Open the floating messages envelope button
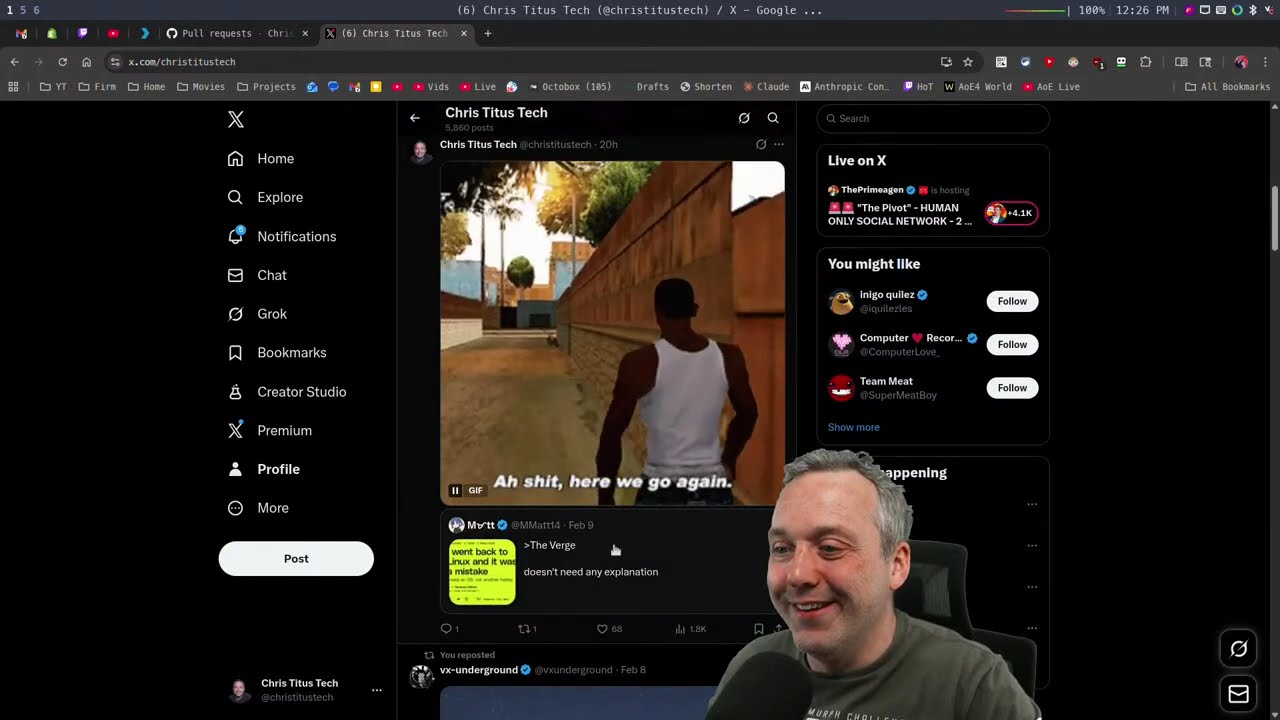1280x720 pixels. (x=1238, y=694)
